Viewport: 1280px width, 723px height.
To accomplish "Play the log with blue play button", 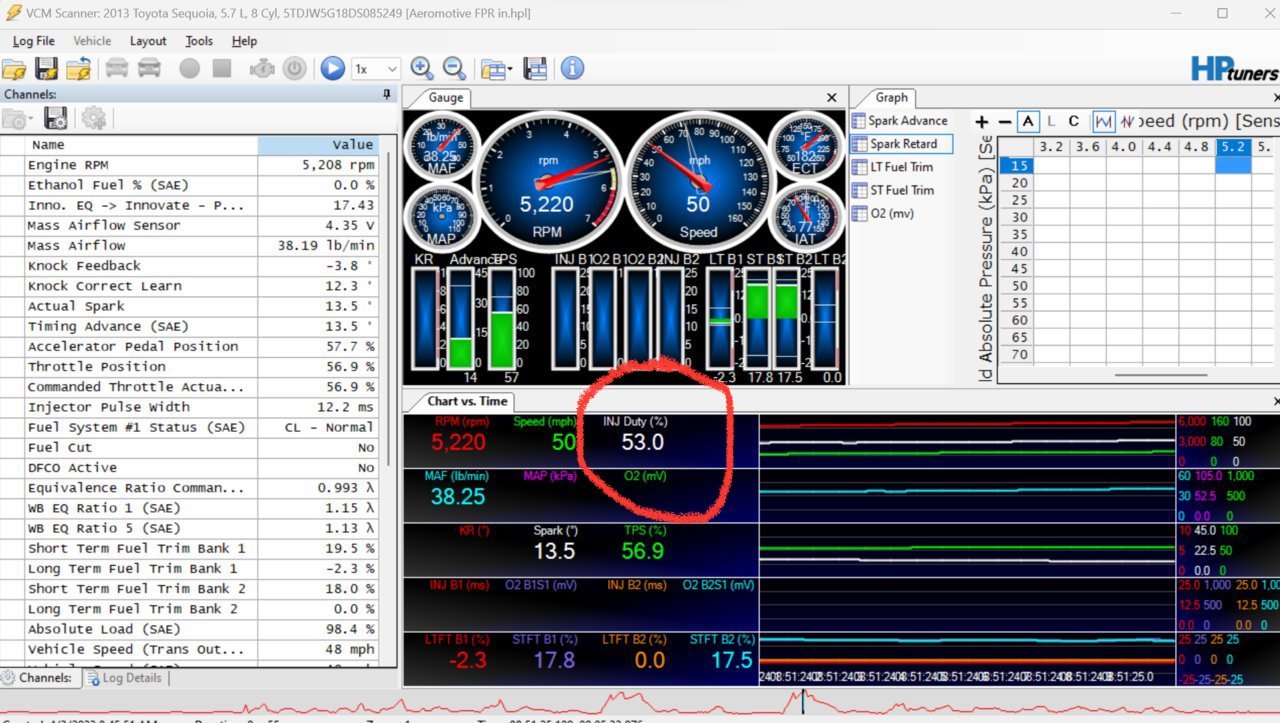I will coord(333,69).
